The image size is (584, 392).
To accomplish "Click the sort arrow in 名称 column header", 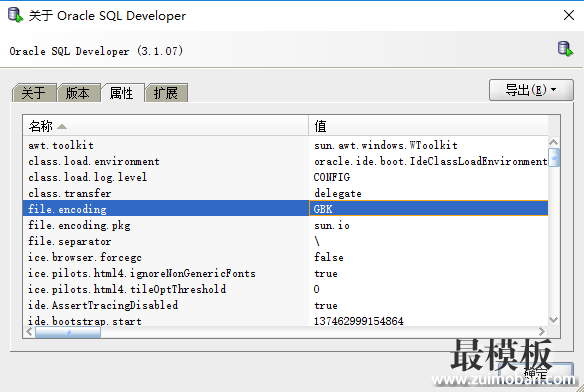I will [62, 127].
